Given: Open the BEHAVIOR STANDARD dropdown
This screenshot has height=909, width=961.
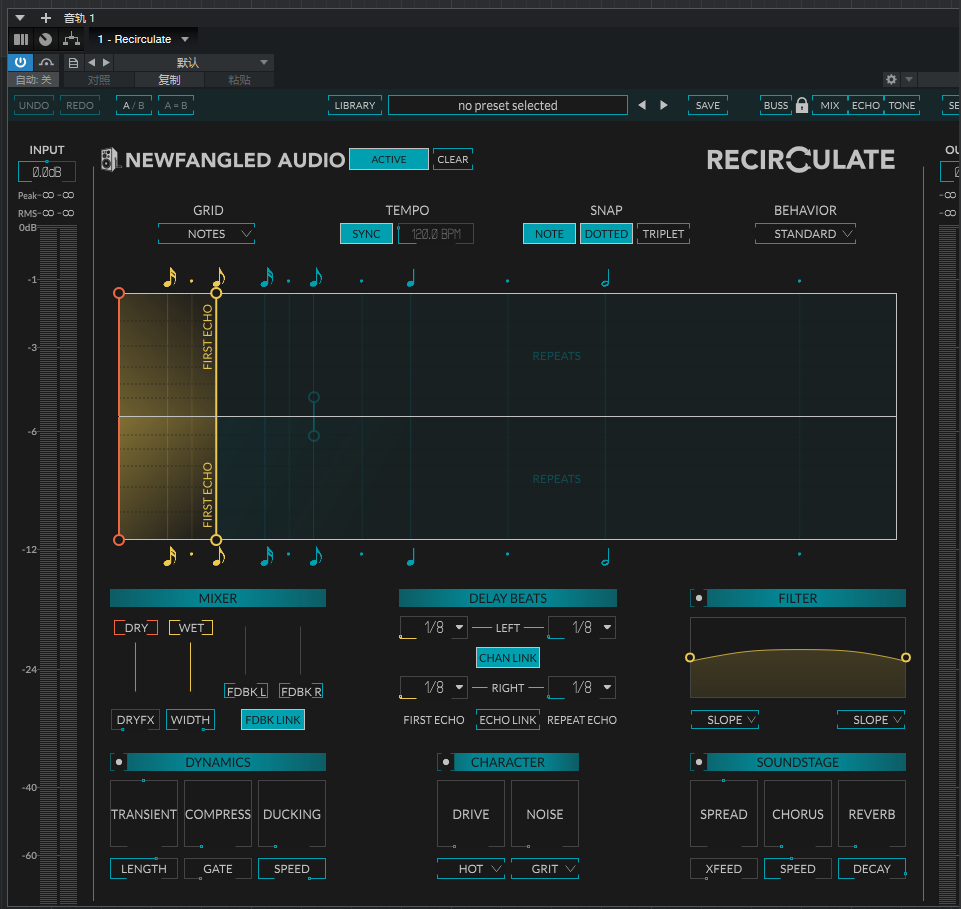Looking at the screenshot, I should coord(805,234).
